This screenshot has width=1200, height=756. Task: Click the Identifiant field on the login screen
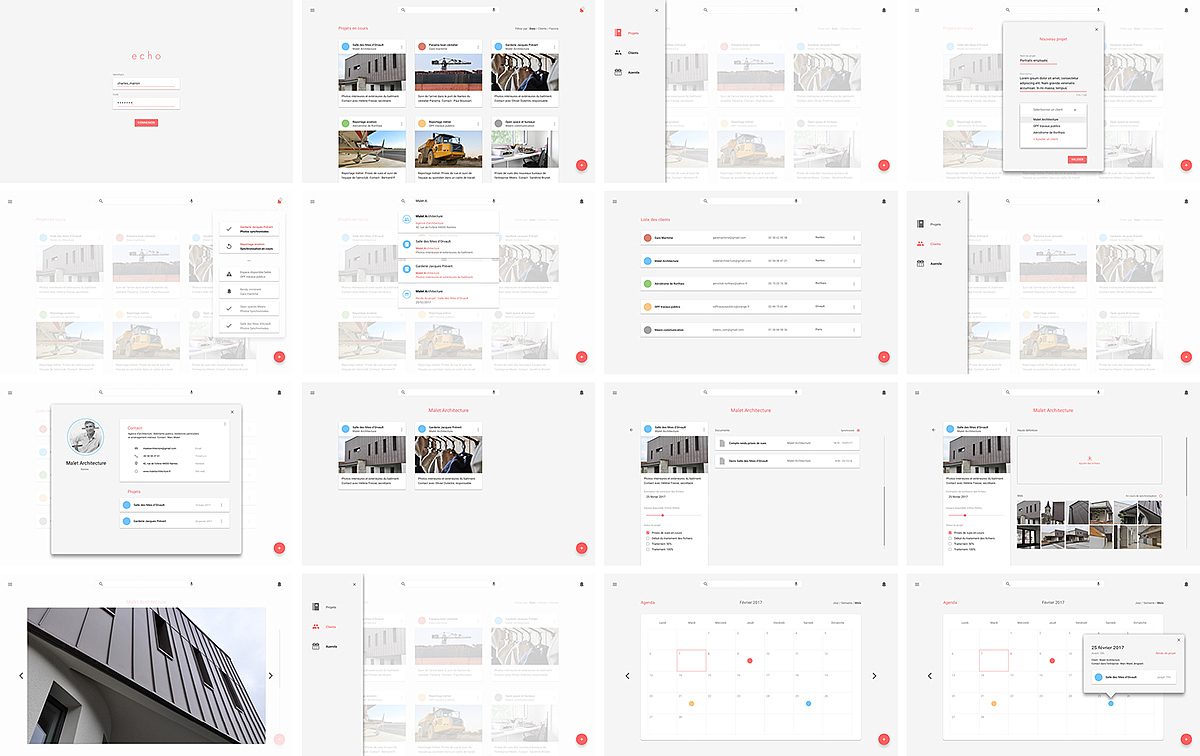pos(146,84)
